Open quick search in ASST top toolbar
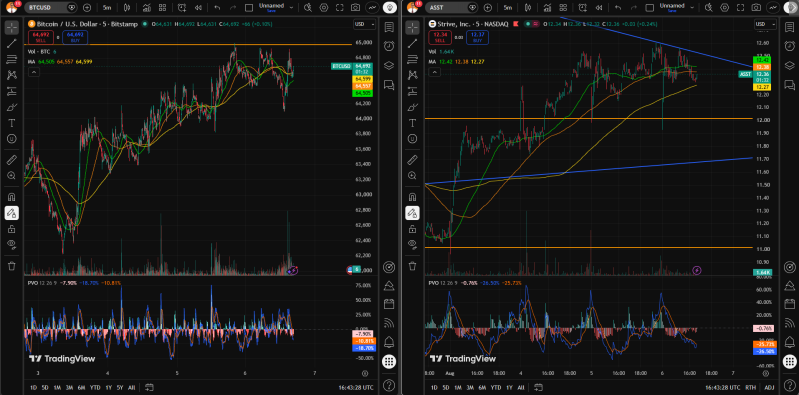Image resolution: width=799 pixels, height=395 pixels. pos(708,8)
